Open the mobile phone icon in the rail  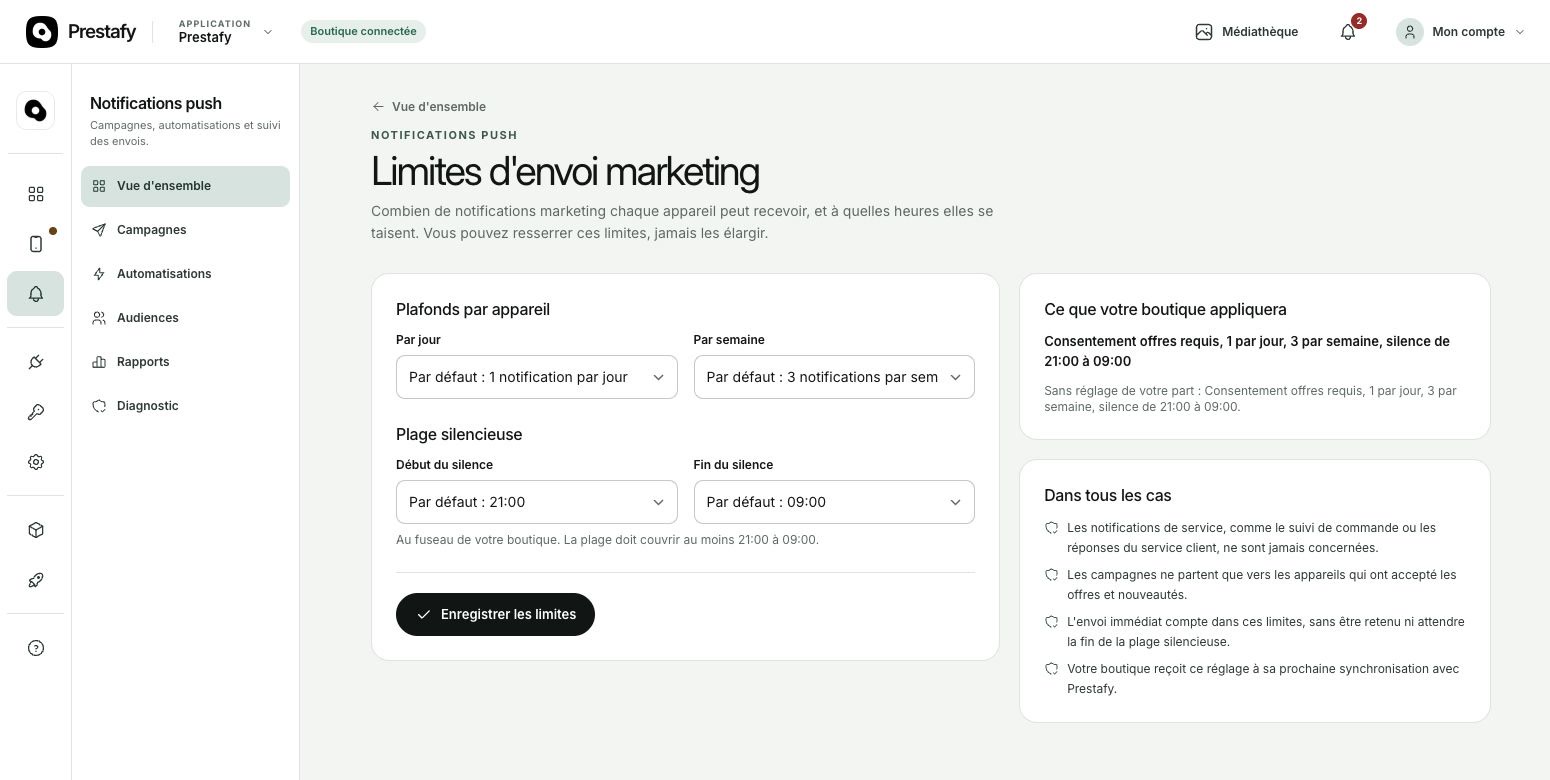36,244
